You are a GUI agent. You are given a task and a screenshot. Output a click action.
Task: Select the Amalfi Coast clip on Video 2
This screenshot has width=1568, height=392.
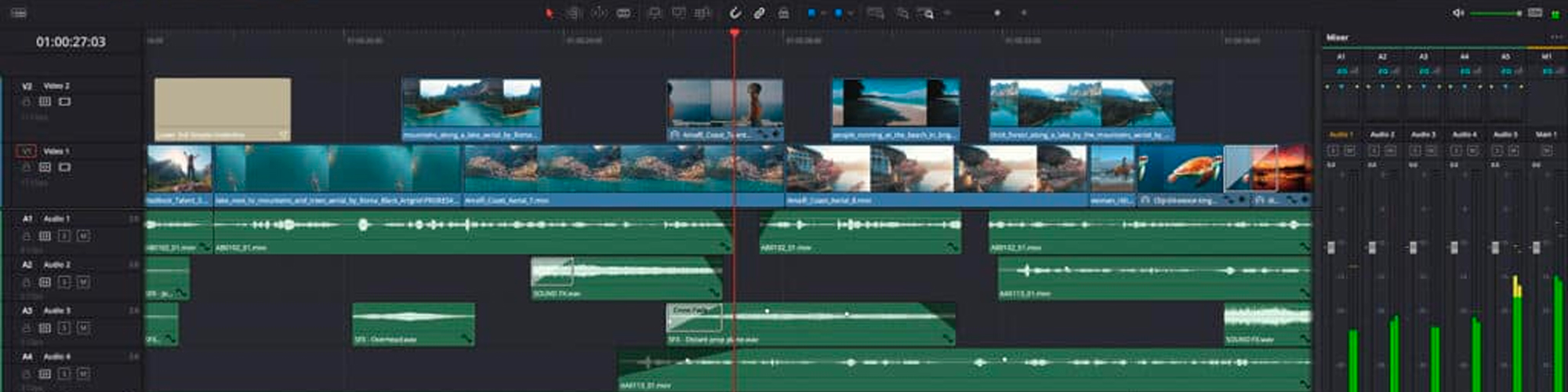click(724, 109)
